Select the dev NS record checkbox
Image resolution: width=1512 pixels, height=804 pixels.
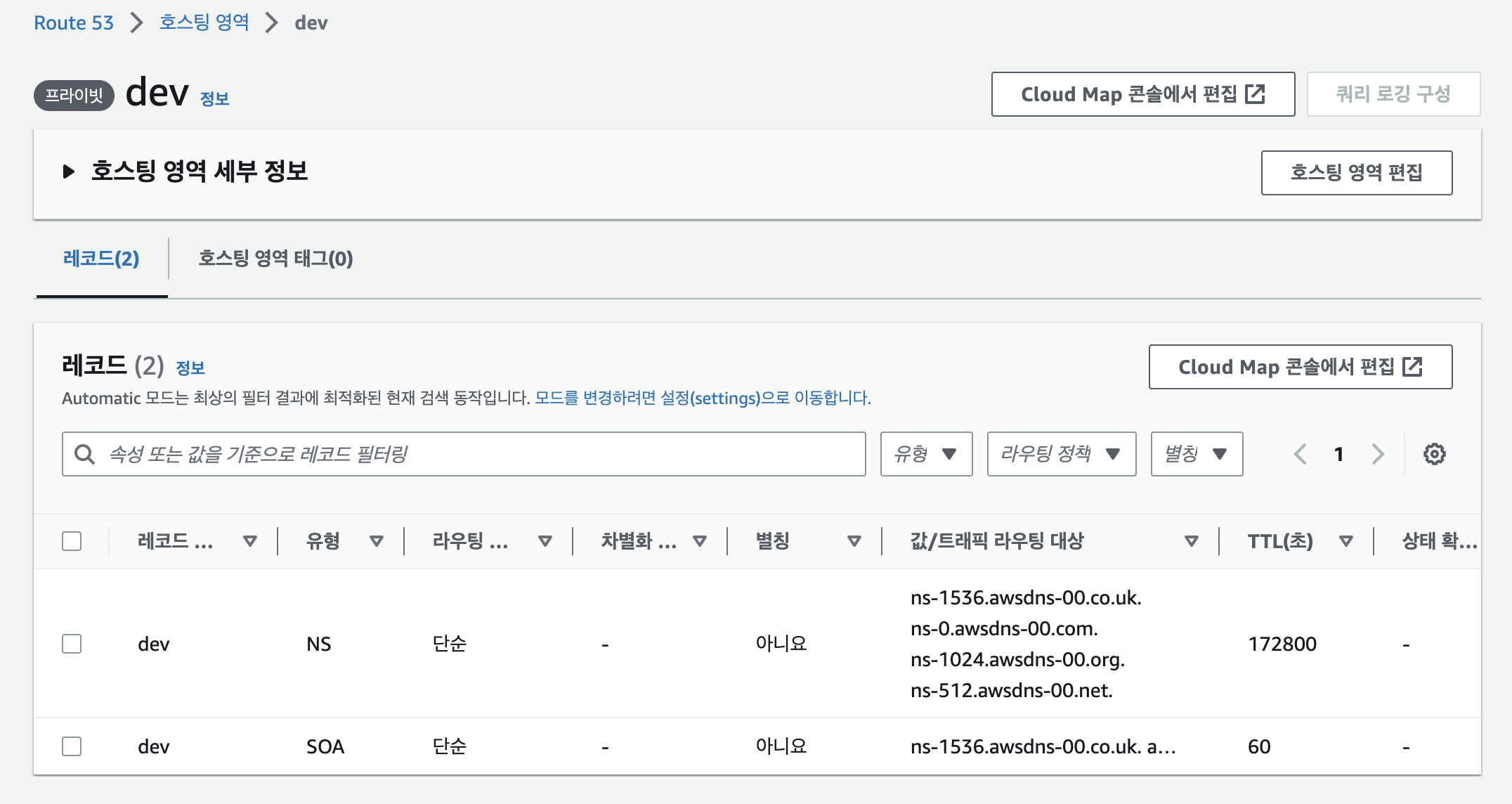pos(72,644)
